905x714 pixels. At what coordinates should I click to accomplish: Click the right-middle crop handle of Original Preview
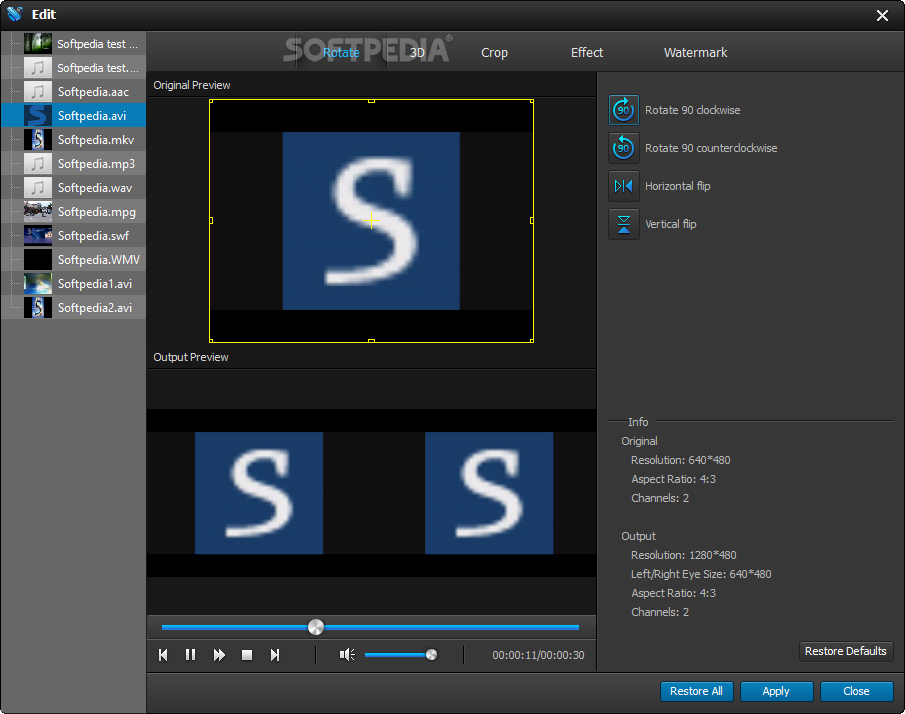coord(532,220)
